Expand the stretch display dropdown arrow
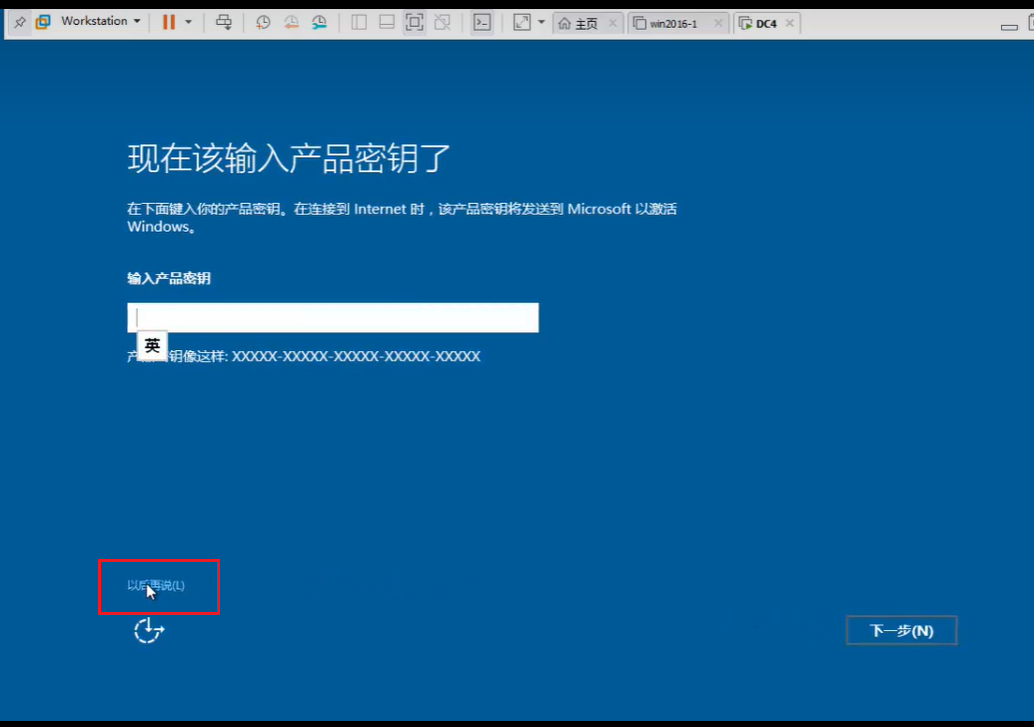 541,22
